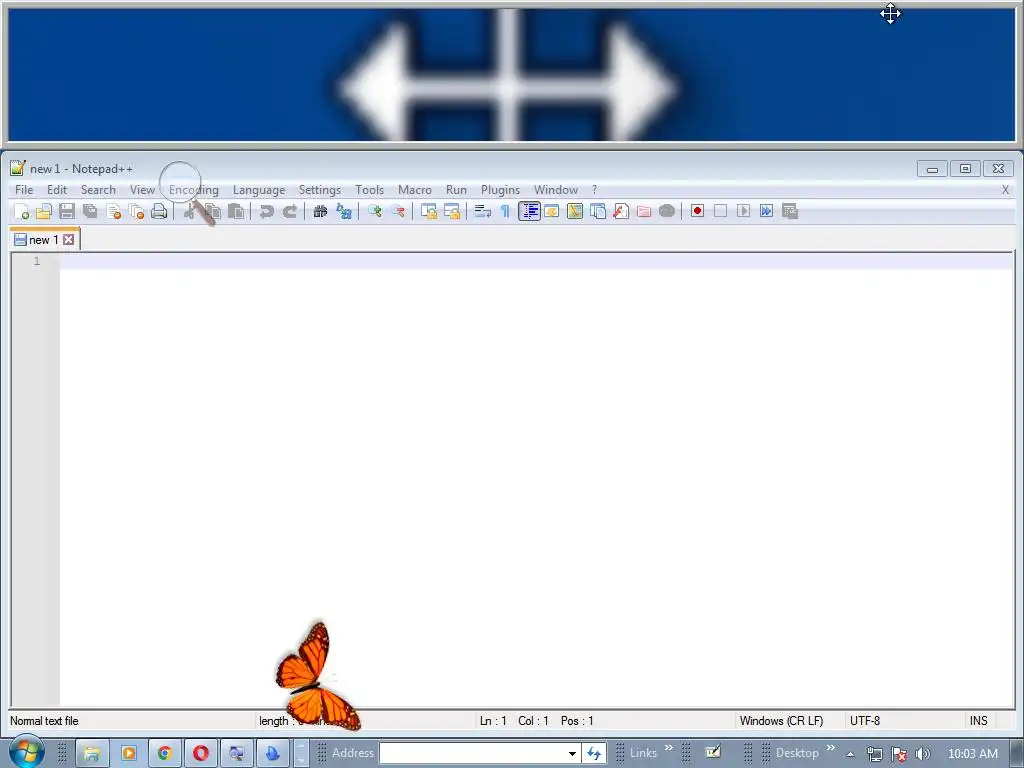Paste clipboard using toolbar icon
The image size is (1024, 768).
click(x=236, y=211)
